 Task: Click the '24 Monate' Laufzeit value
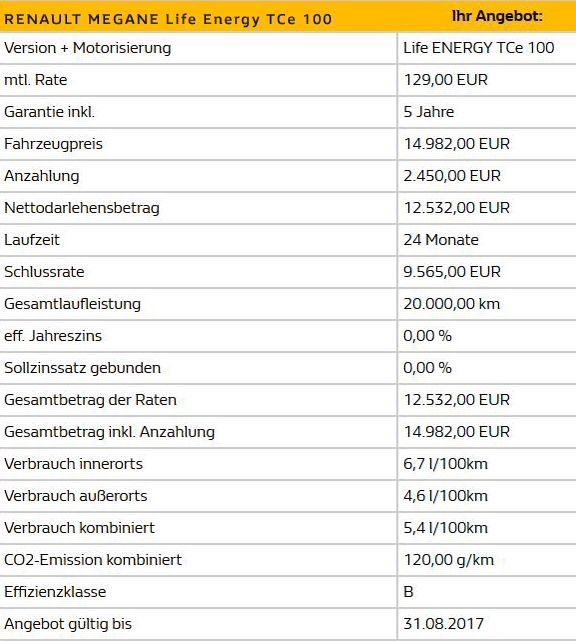click(x=441, y=240)
